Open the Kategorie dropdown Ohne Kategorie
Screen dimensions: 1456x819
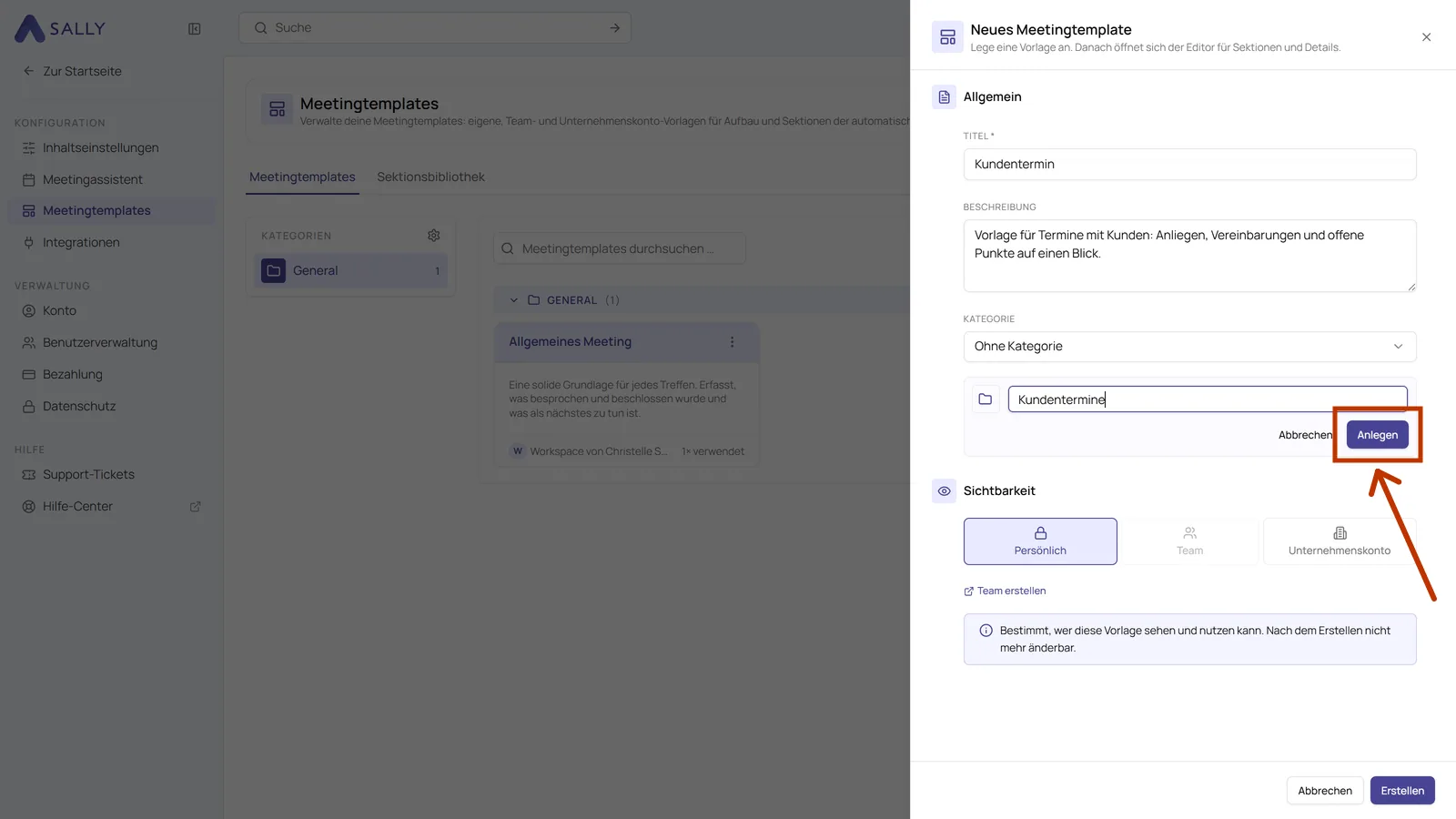pos(1189,347)
